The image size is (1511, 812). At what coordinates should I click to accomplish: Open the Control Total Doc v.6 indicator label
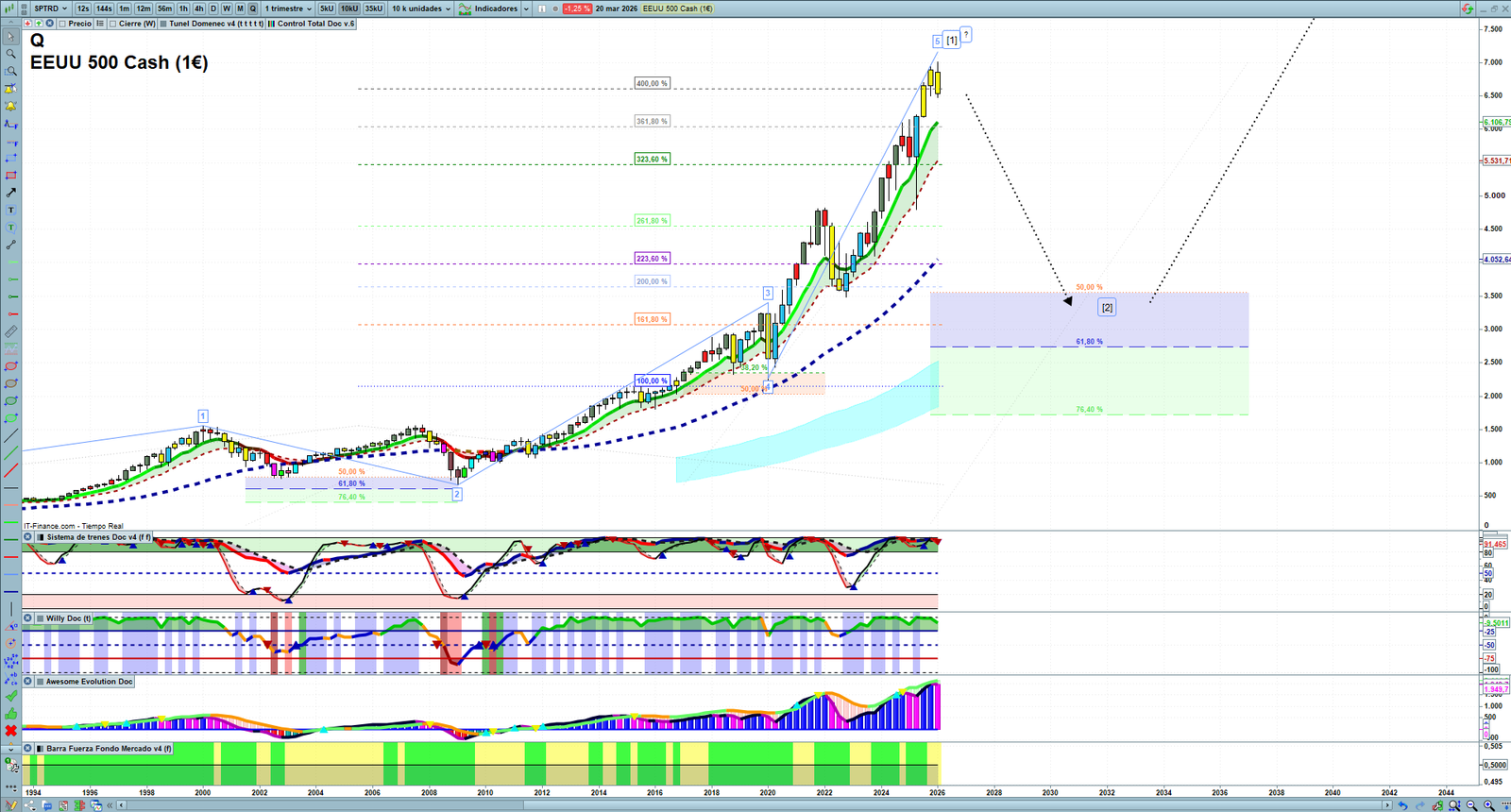(312, 24)
